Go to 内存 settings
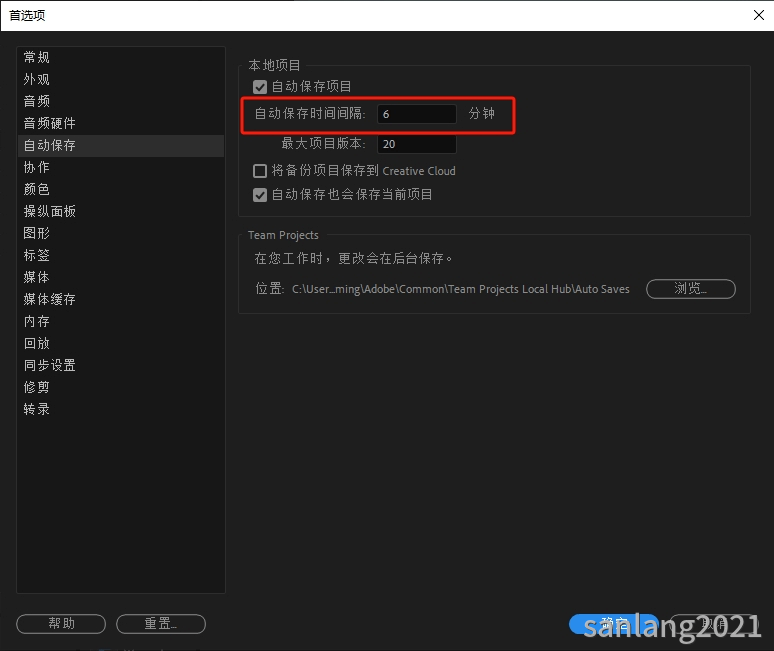Image resolution: width=774 pixels, height=651 pixels. pyautogui.click(x=120, y=321)
